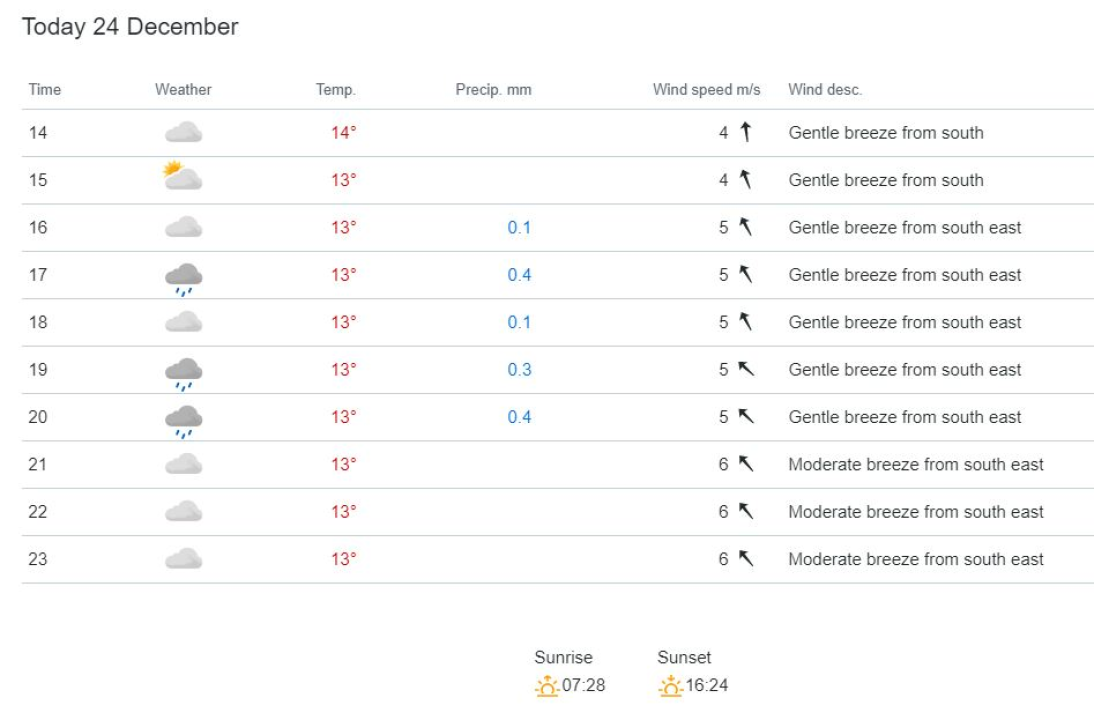Click the sunset sun icon

[x=670, y=686]
